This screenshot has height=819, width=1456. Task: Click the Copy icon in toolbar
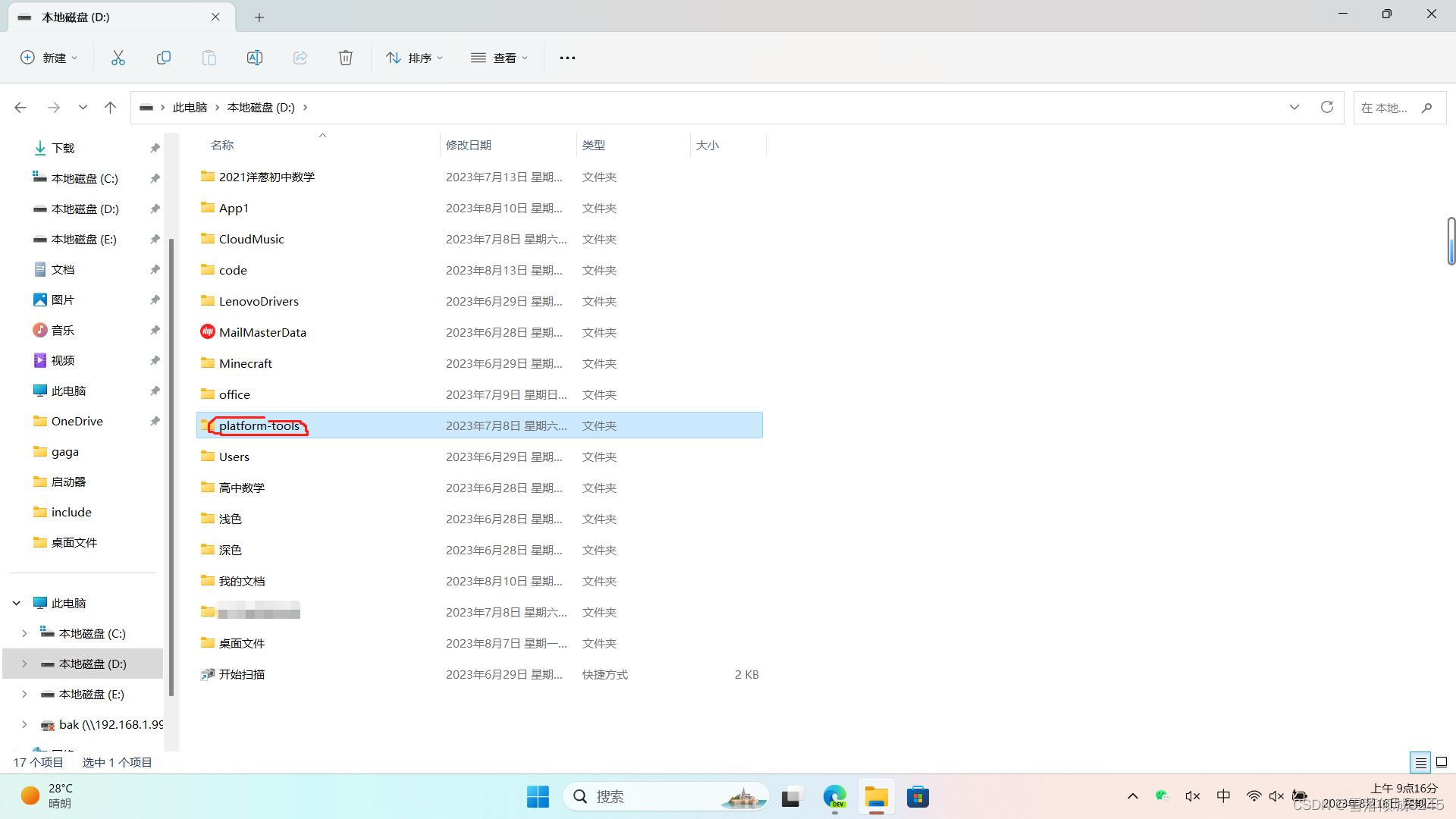pyautogui.click(x=164, y=58)
